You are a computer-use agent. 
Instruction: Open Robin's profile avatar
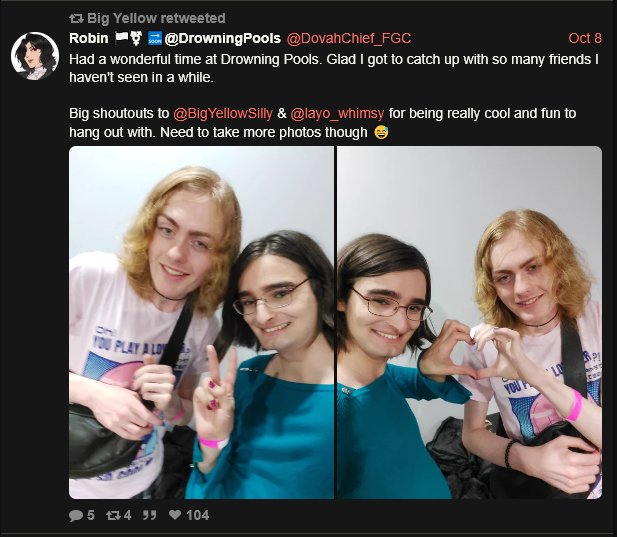pyautogui.click(x=35, y=56)
